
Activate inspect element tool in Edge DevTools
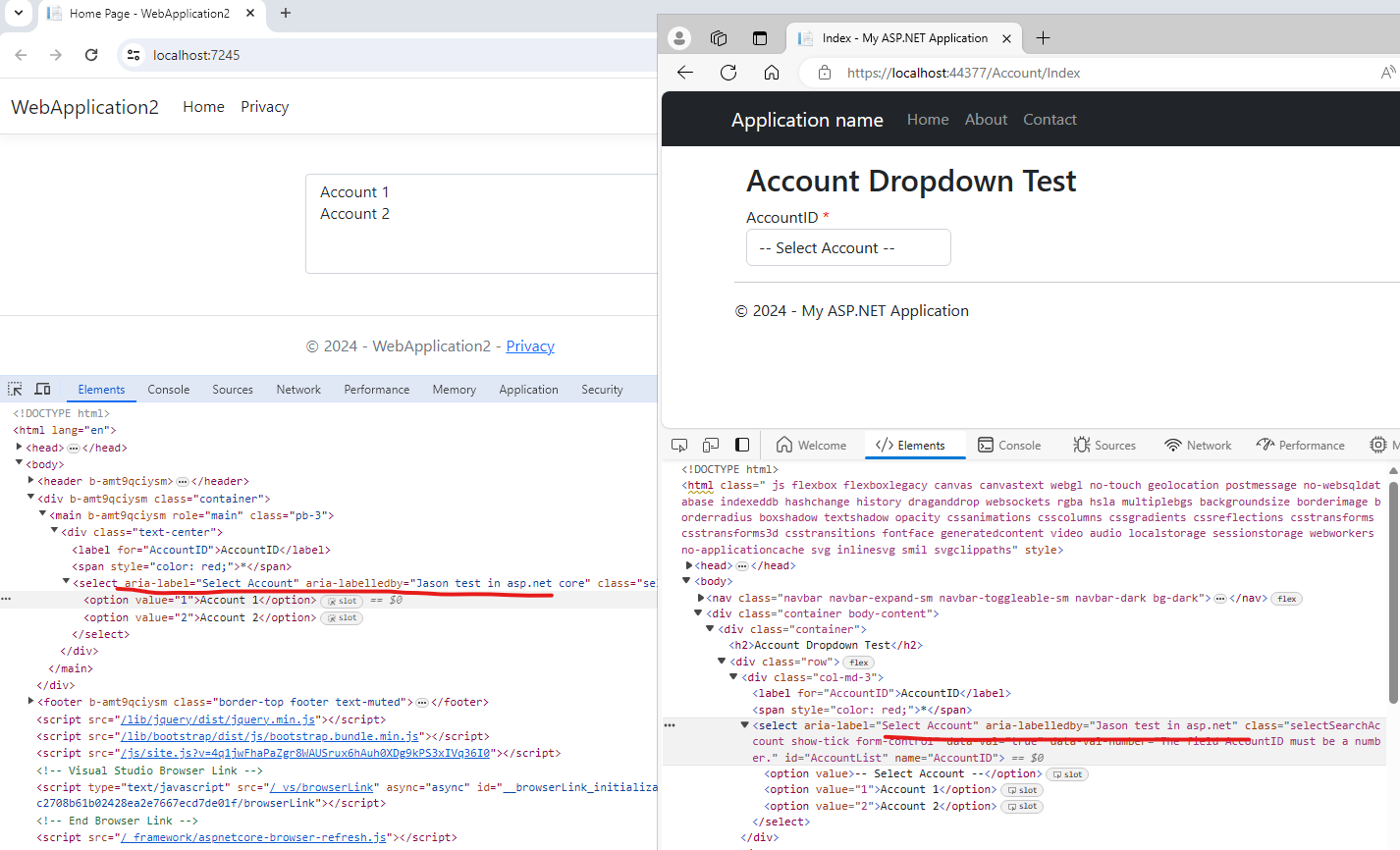[679, 445]
